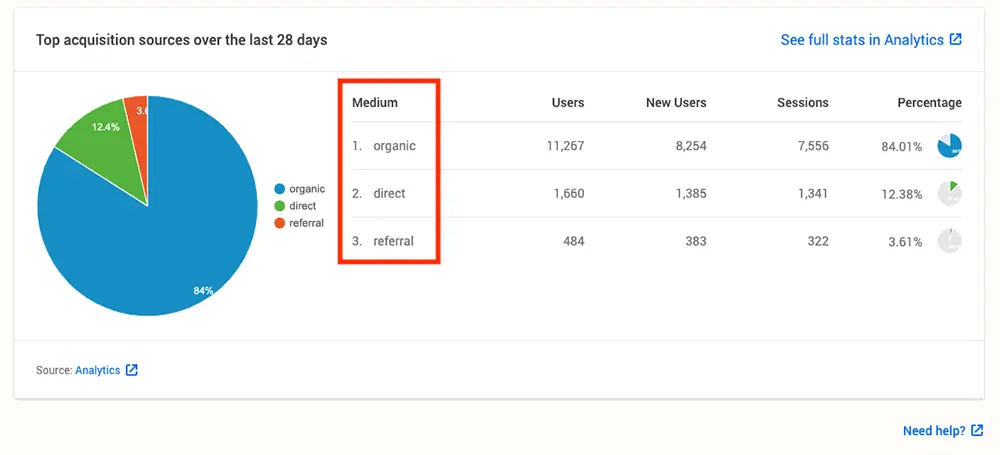Click mini pie icon in organic row

pos(950,146)
